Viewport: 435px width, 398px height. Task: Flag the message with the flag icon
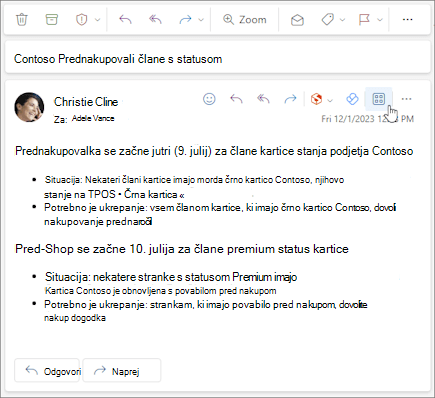[364, 20]
